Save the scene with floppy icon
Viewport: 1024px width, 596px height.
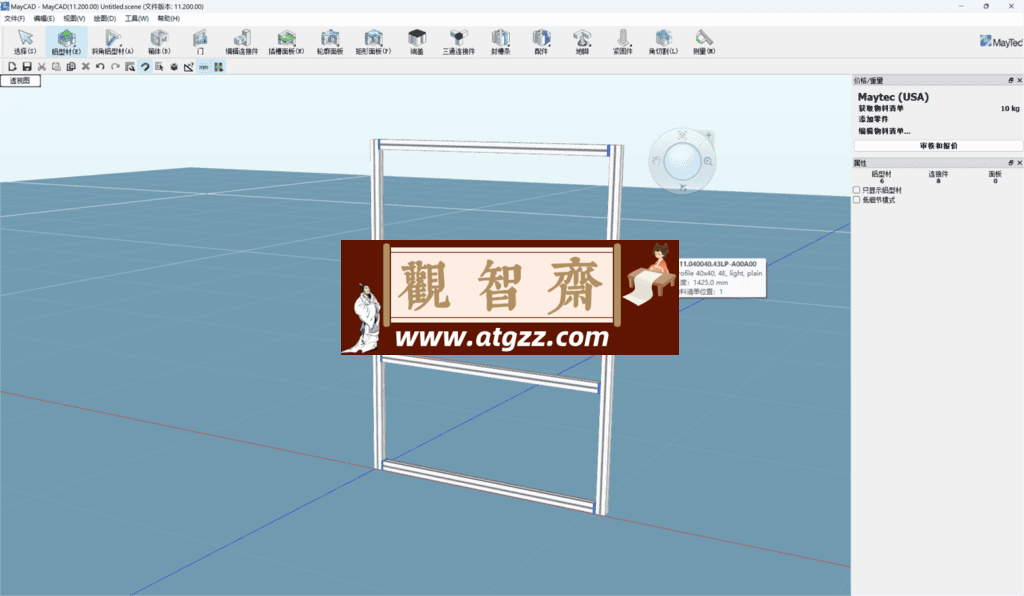[27, 67]
